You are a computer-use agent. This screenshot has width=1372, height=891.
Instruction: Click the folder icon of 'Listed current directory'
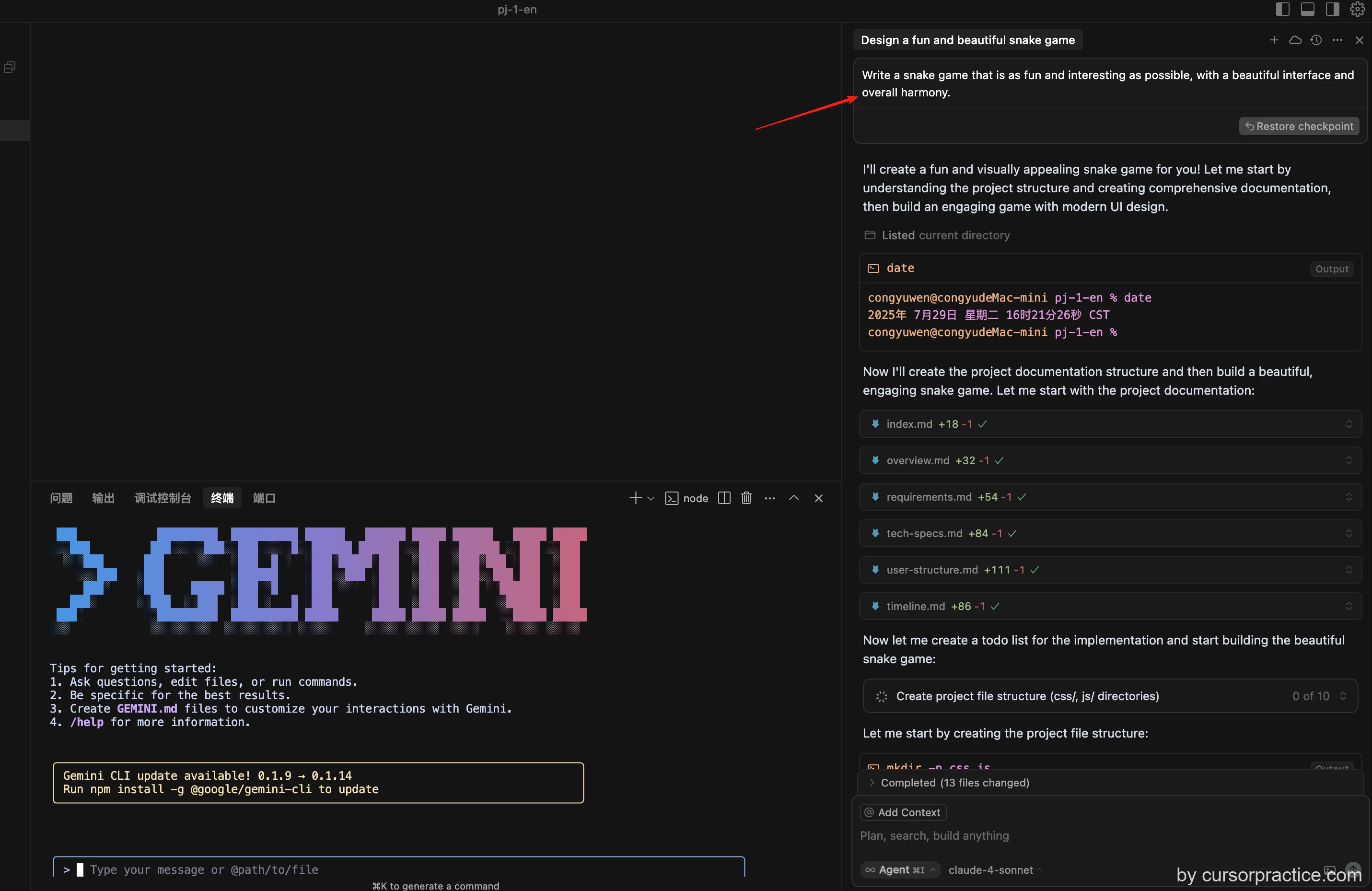[870, 234]
